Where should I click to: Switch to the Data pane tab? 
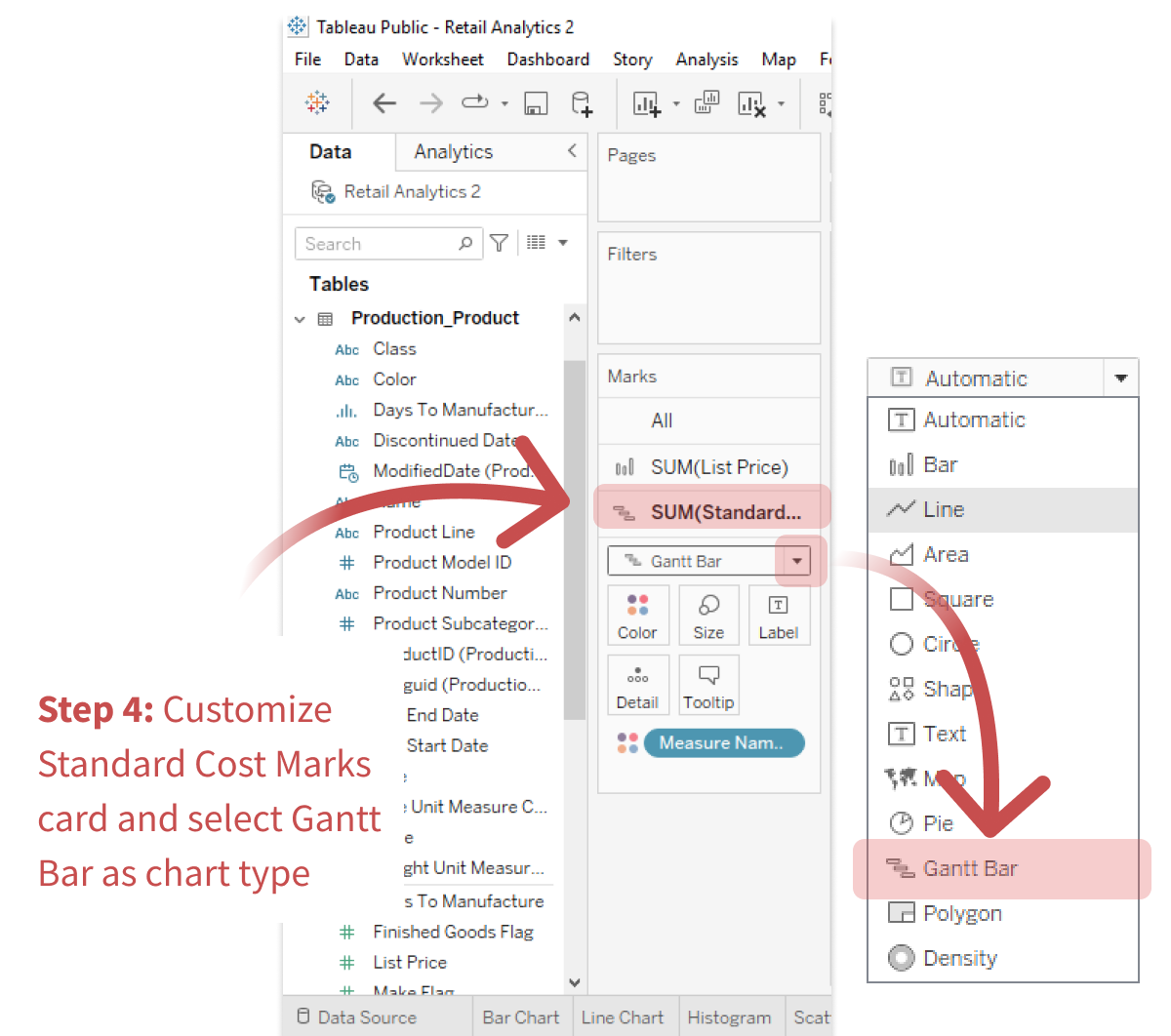click(331, 151)
